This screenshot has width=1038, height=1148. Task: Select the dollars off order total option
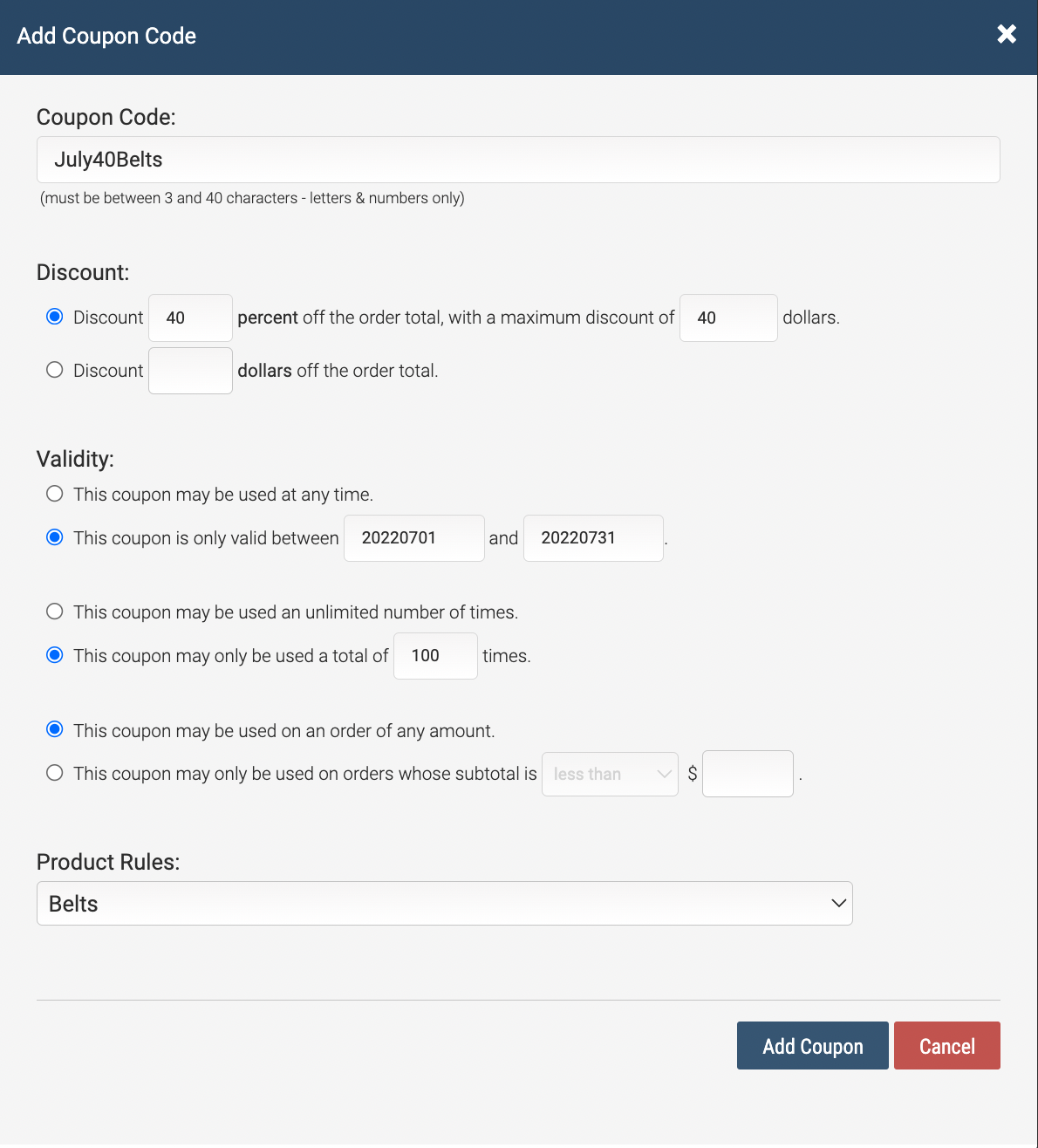click(x=54, y=370)
